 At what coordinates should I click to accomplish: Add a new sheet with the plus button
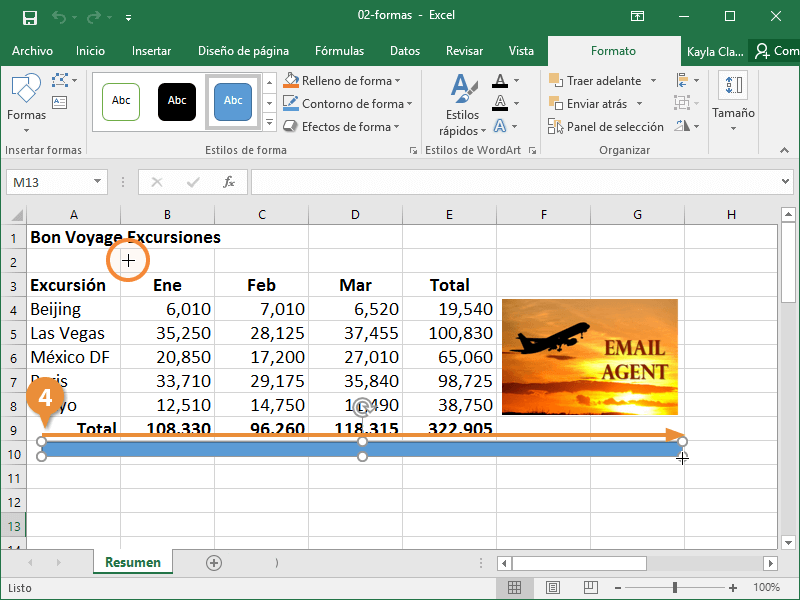(x=213, y=563)
